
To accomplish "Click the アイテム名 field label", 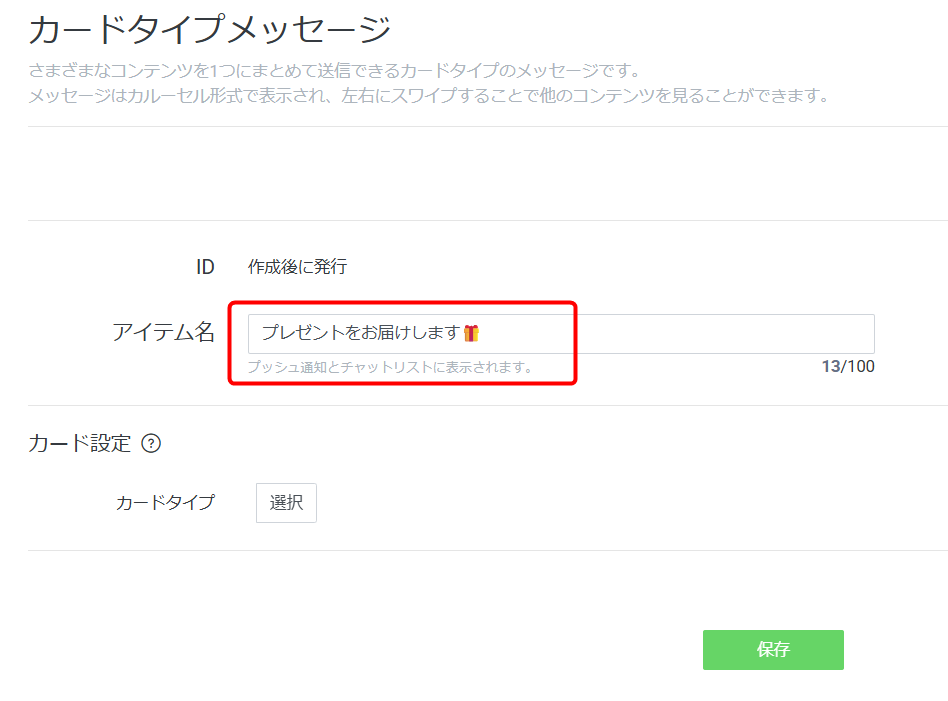I will (x=163, y=332).
